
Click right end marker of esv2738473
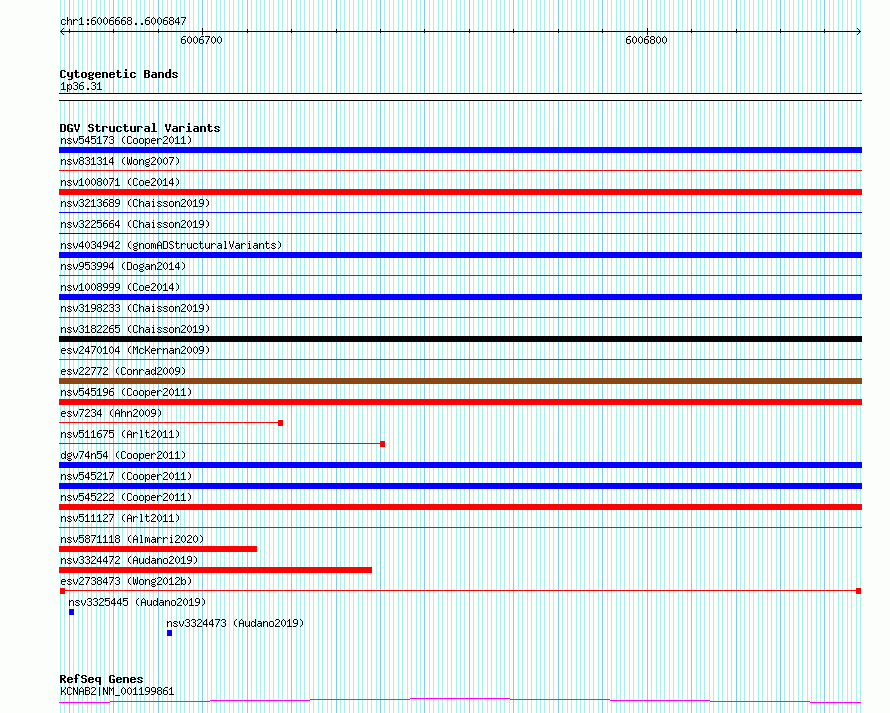pyautogui.click(x=858, y=591)
